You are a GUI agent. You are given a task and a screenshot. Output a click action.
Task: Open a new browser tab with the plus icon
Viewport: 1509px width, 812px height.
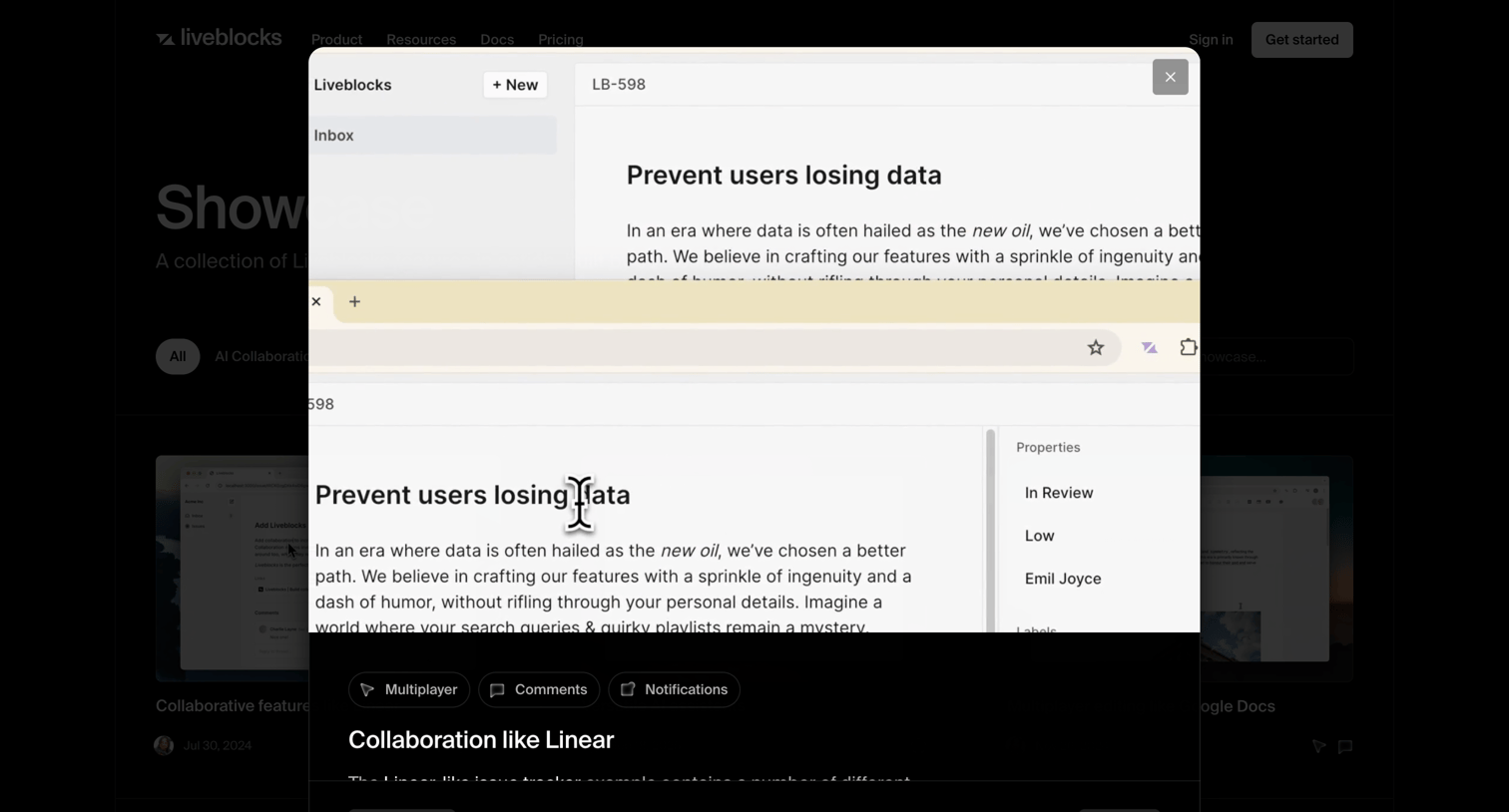click(x=354, y=301)
